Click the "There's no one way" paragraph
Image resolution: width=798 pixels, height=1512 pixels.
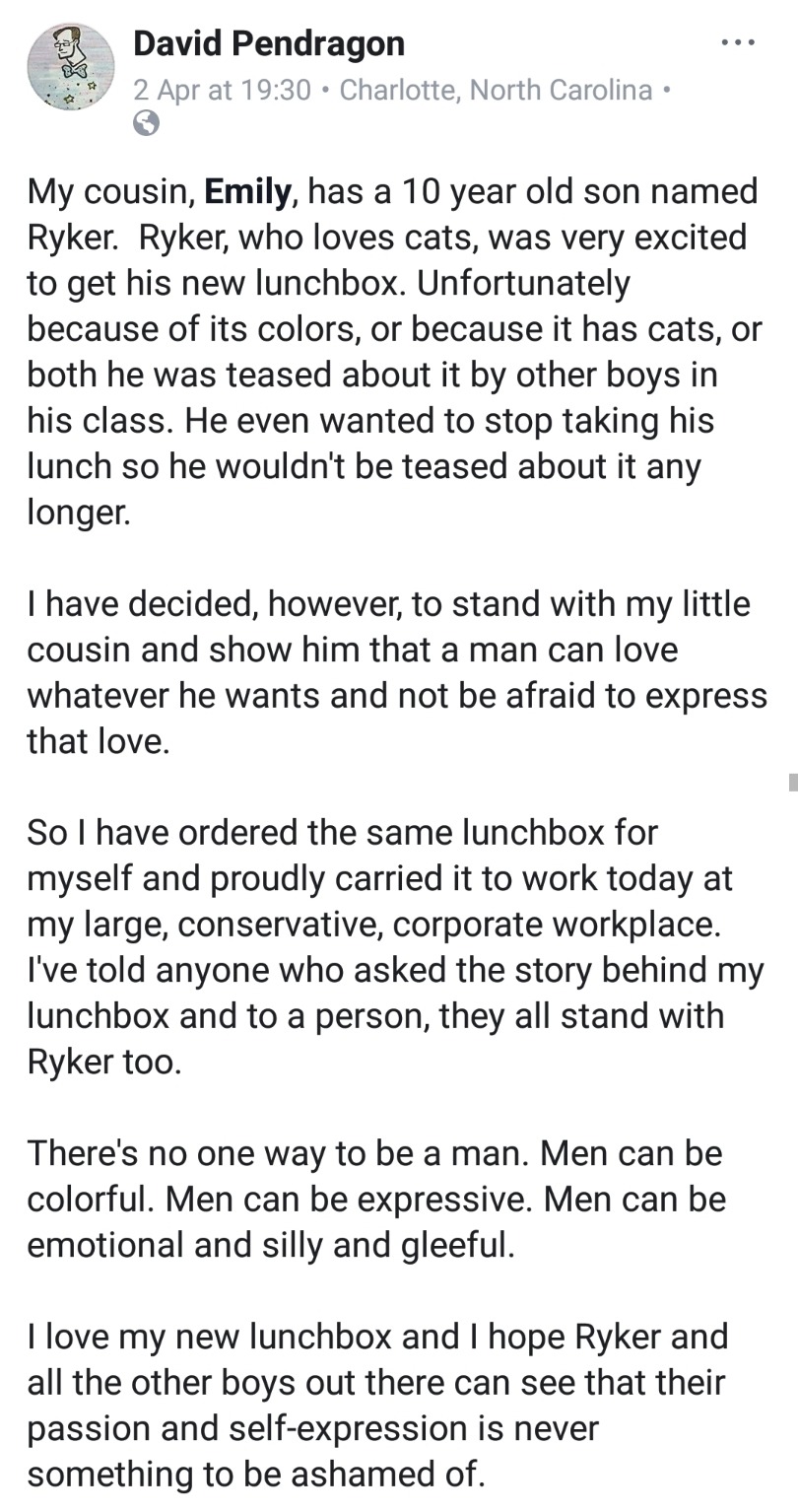click(x=374, y=1198)
